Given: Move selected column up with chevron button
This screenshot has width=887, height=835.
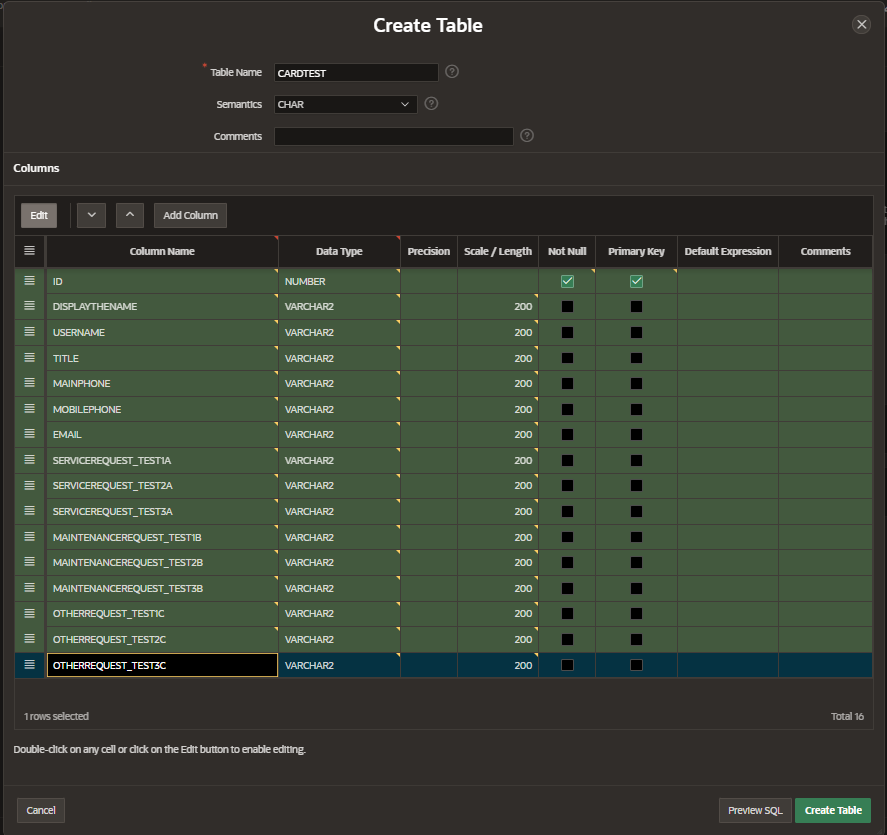Looking at the screenshot, I should (130, 215).
